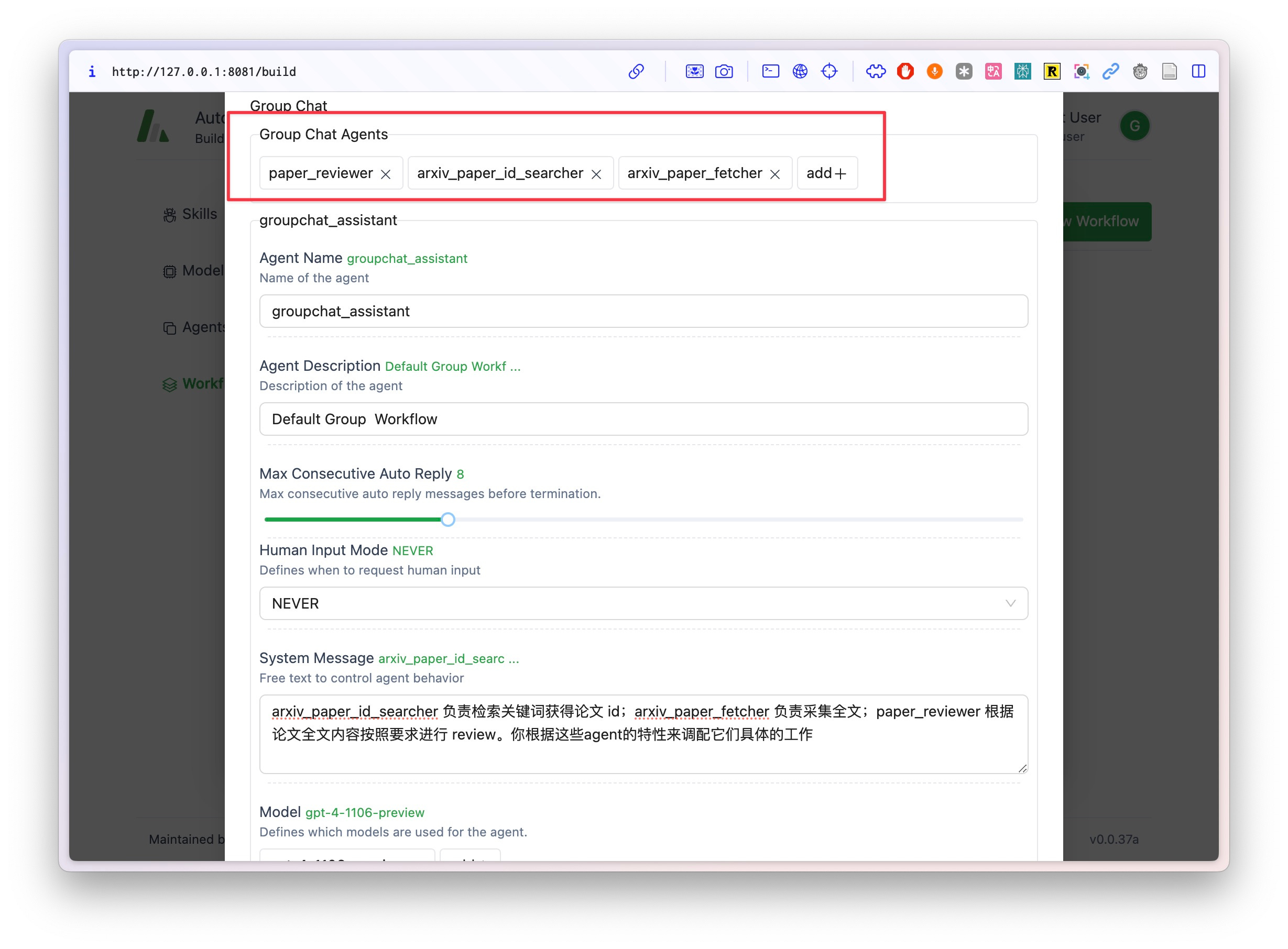1288x949 pixels.
Task: Remove arxiv_paper_fetcher agent tag
Action: click(775, 174)
